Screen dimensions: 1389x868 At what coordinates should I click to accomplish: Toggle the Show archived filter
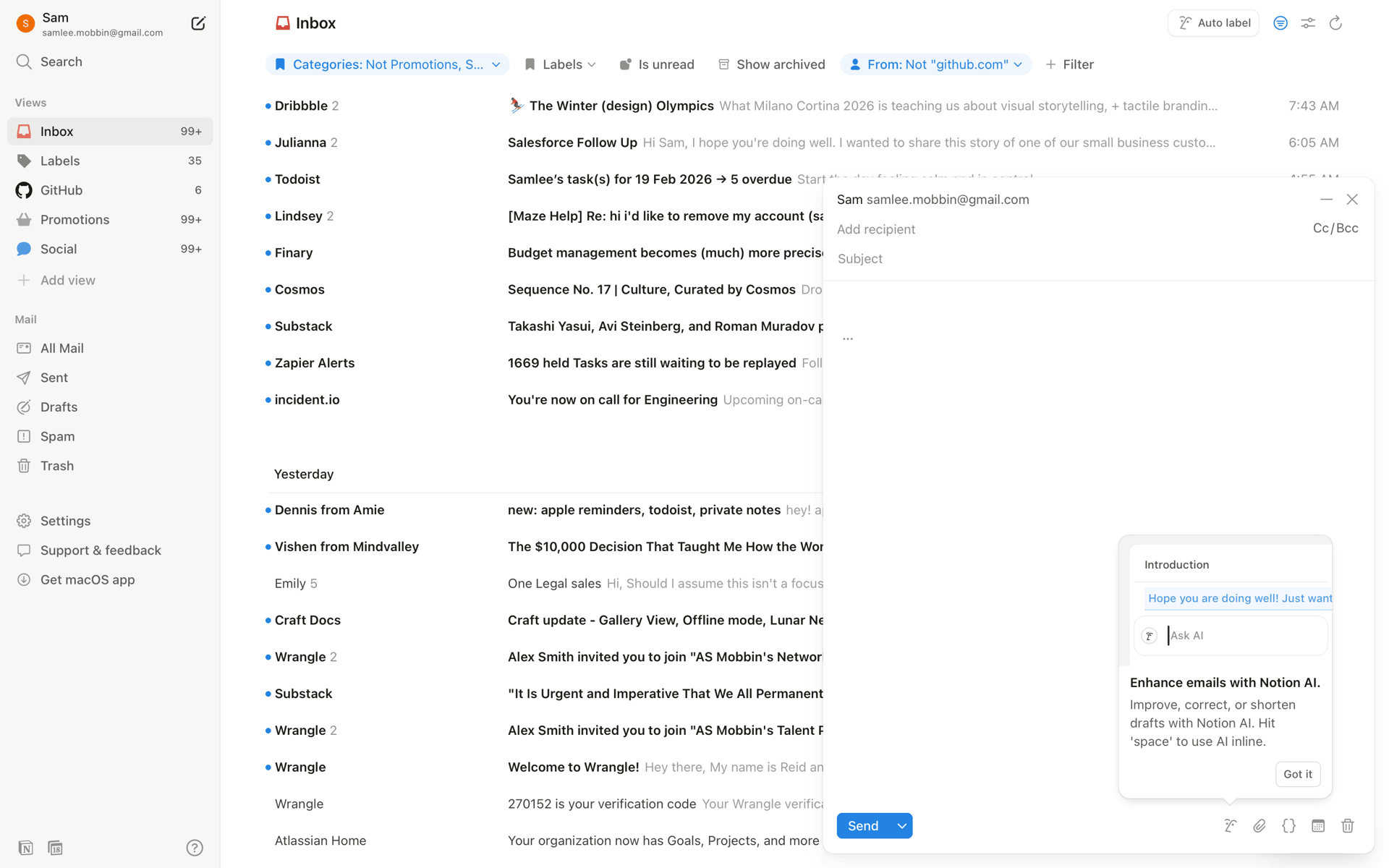(771, 64)
